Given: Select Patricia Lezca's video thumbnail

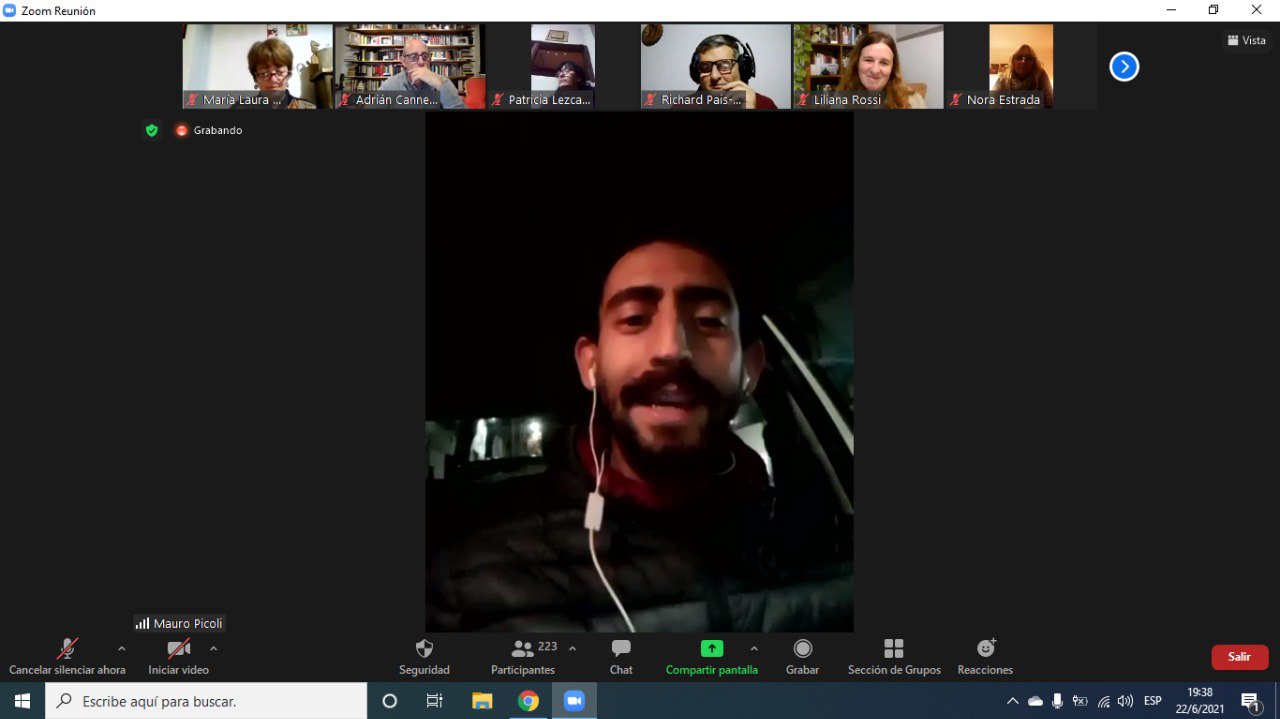Looking at the screenshot, I should tap(563, 66).
